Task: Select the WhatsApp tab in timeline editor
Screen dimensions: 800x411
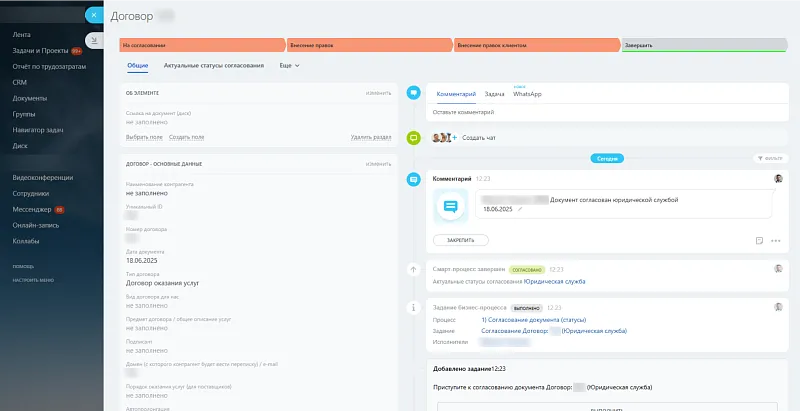Action: (527, 94)
